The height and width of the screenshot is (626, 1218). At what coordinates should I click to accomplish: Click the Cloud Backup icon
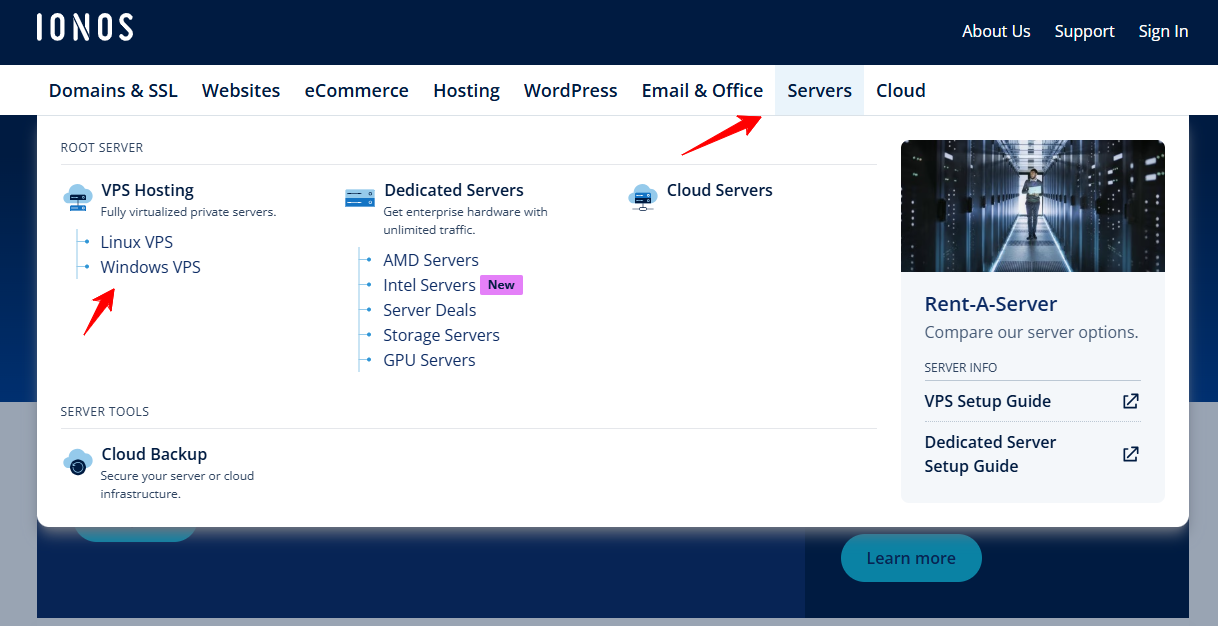[78, 461]
